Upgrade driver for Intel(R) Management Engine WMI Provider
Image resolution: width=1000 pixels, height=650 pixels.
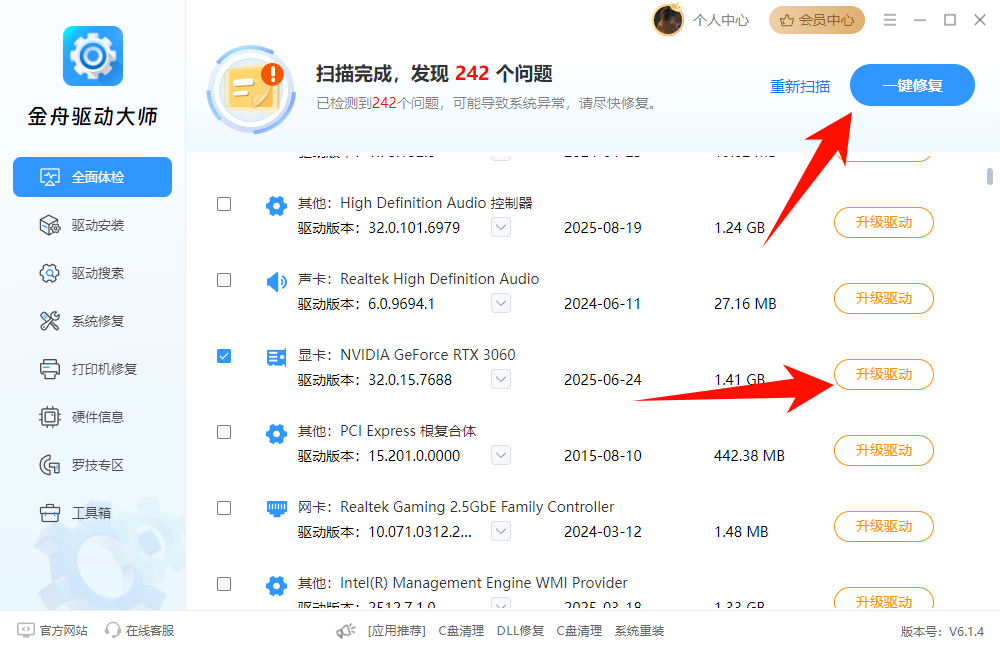pyautogui.click(x=884, y=600)
